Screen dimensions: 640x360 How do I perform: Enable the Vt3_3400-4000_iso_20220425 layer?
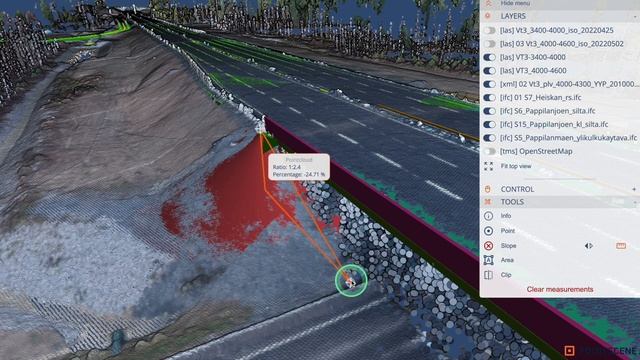coord(490,30)
